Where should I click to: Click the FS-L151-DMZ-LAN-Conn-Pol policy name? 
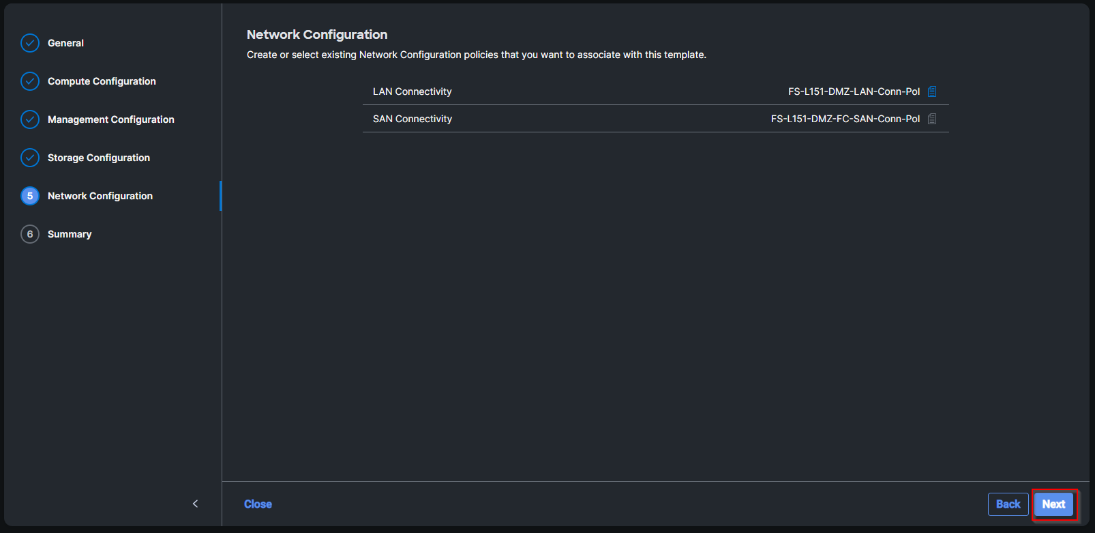[x=853, y=92]
